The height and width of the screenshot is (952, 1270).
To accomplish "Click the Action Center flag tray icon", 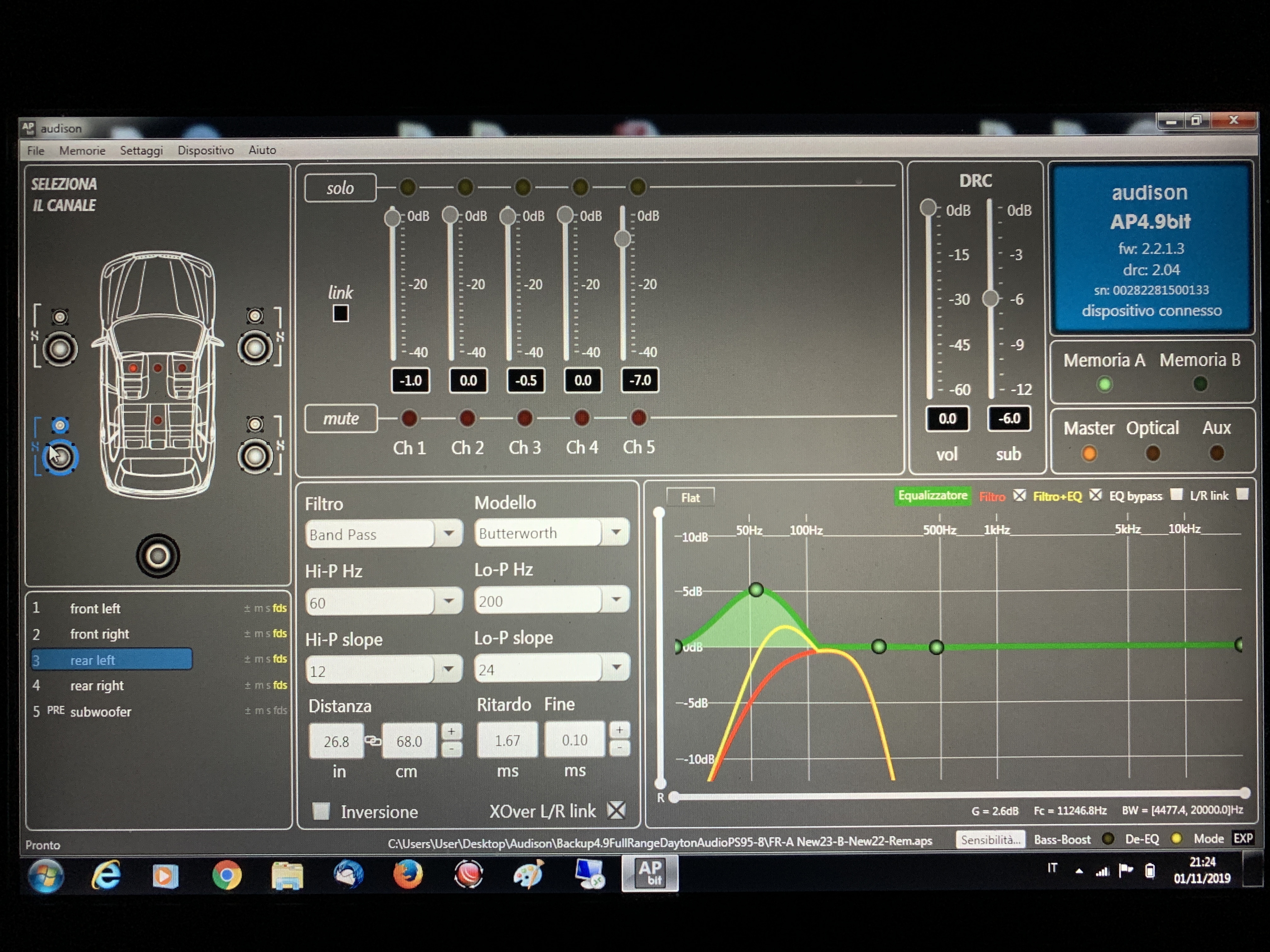I will click(x=1126, y=870).
